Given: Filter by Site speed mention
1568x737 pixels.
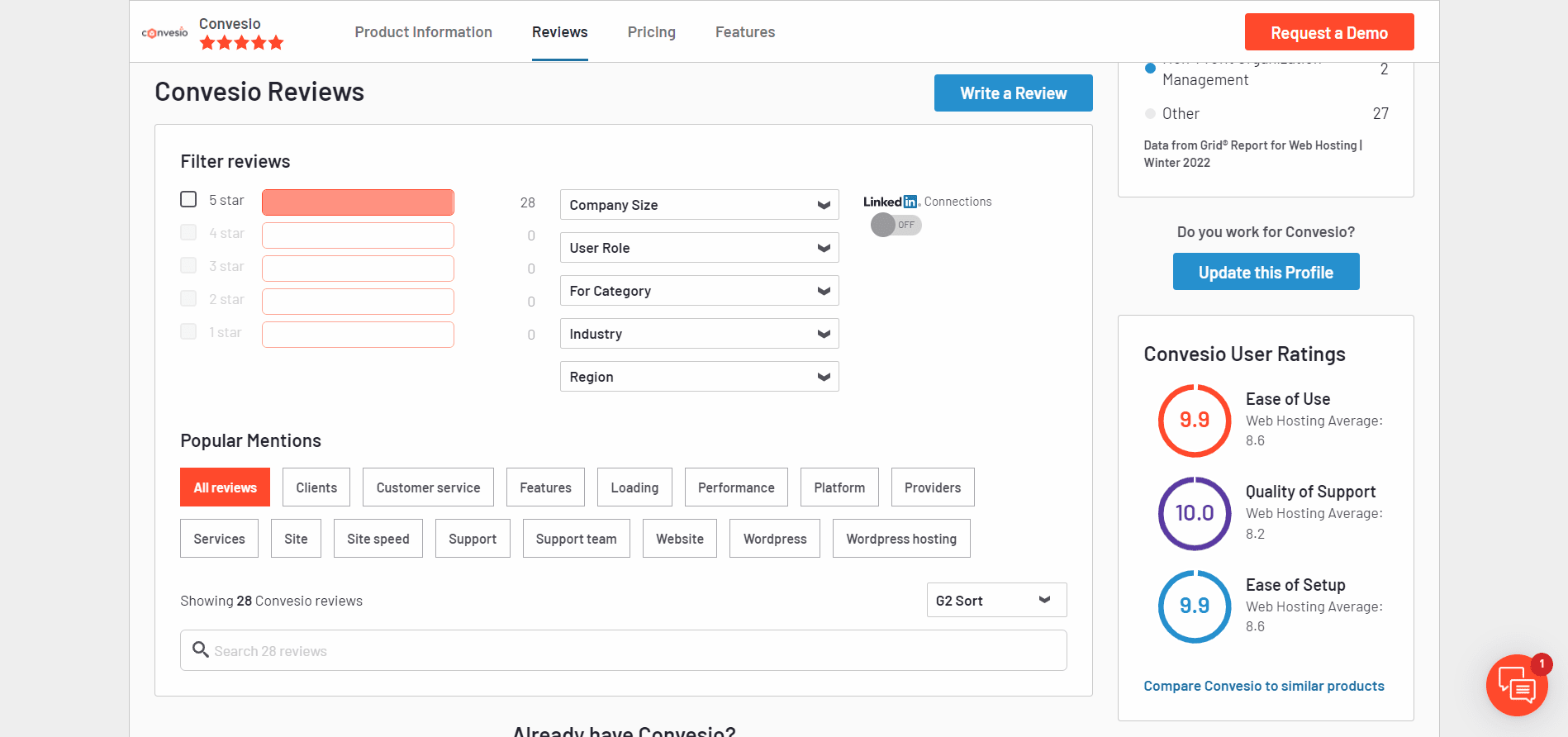Looking at the screenshot, I should pyautogui.click(x=378, y=539).
